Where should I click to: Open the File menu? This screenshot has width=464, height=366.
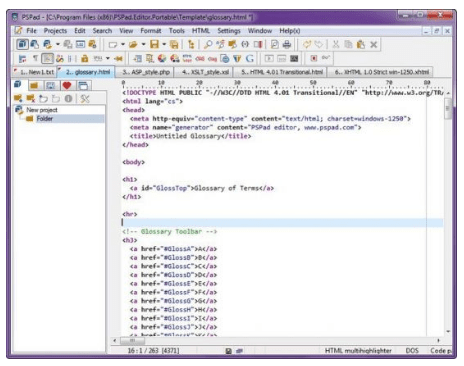(x=31, y=31)
